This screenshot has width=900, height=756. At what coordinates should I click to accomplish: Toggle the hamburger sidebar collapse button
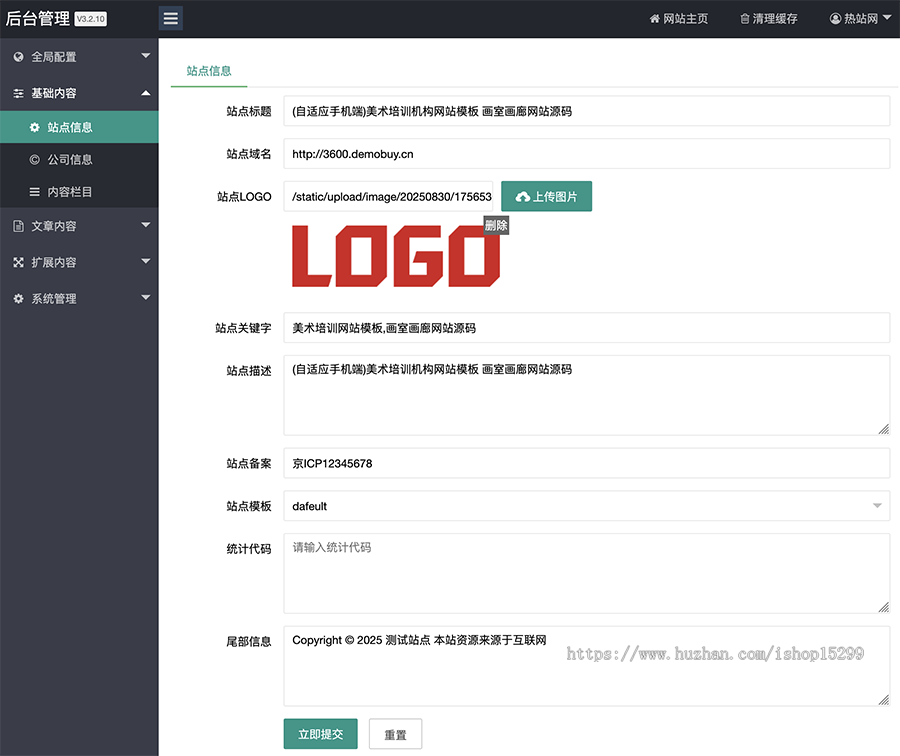pos(170,18)
